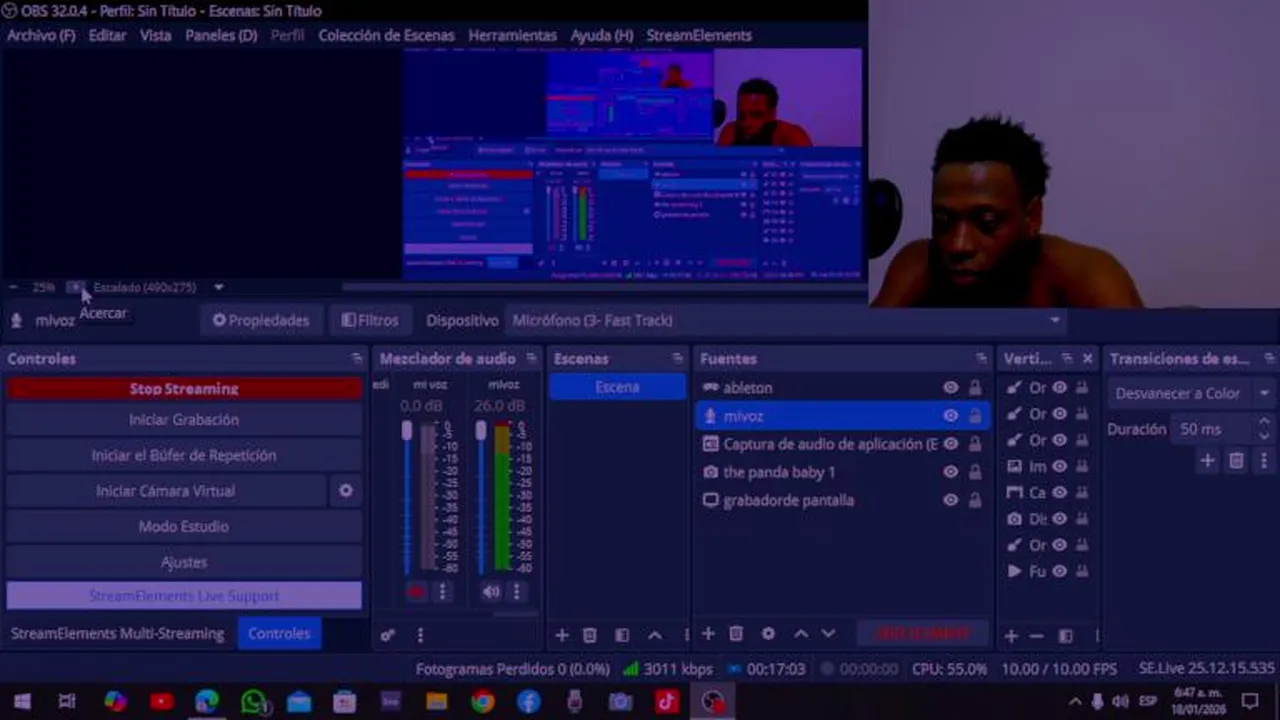Undock the Fuentes panel
1280x720 pixels.
coord(981,358)
